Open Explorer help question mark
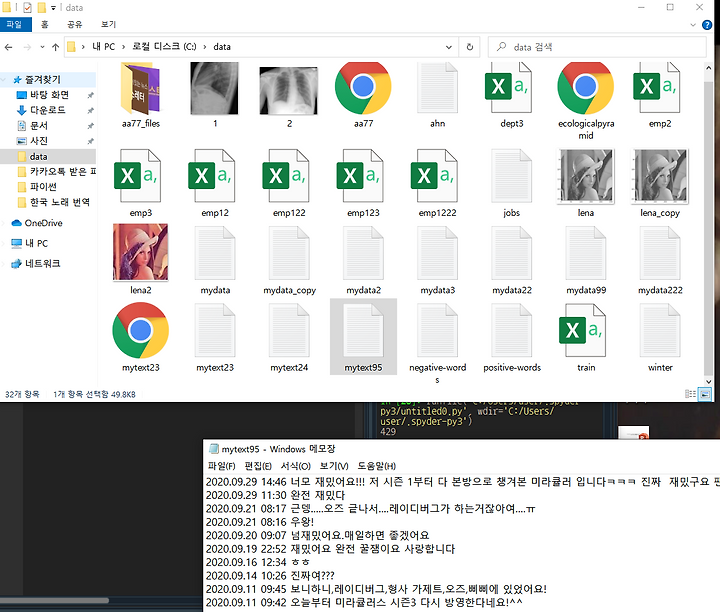Screen dimensions: 720x612 (707, 25)
